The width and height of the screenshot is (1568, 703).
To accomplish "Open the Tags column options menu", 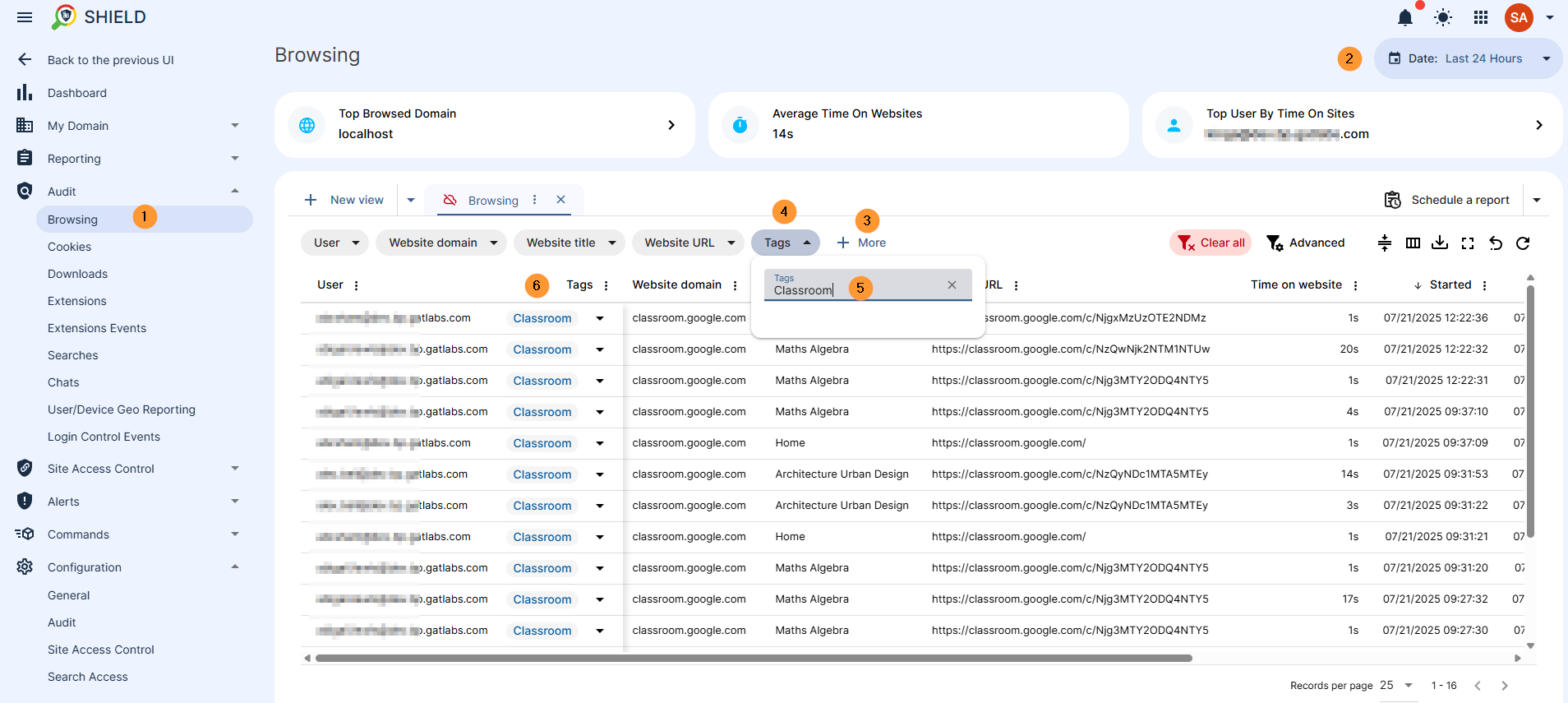I will click(x=606, y=285).
